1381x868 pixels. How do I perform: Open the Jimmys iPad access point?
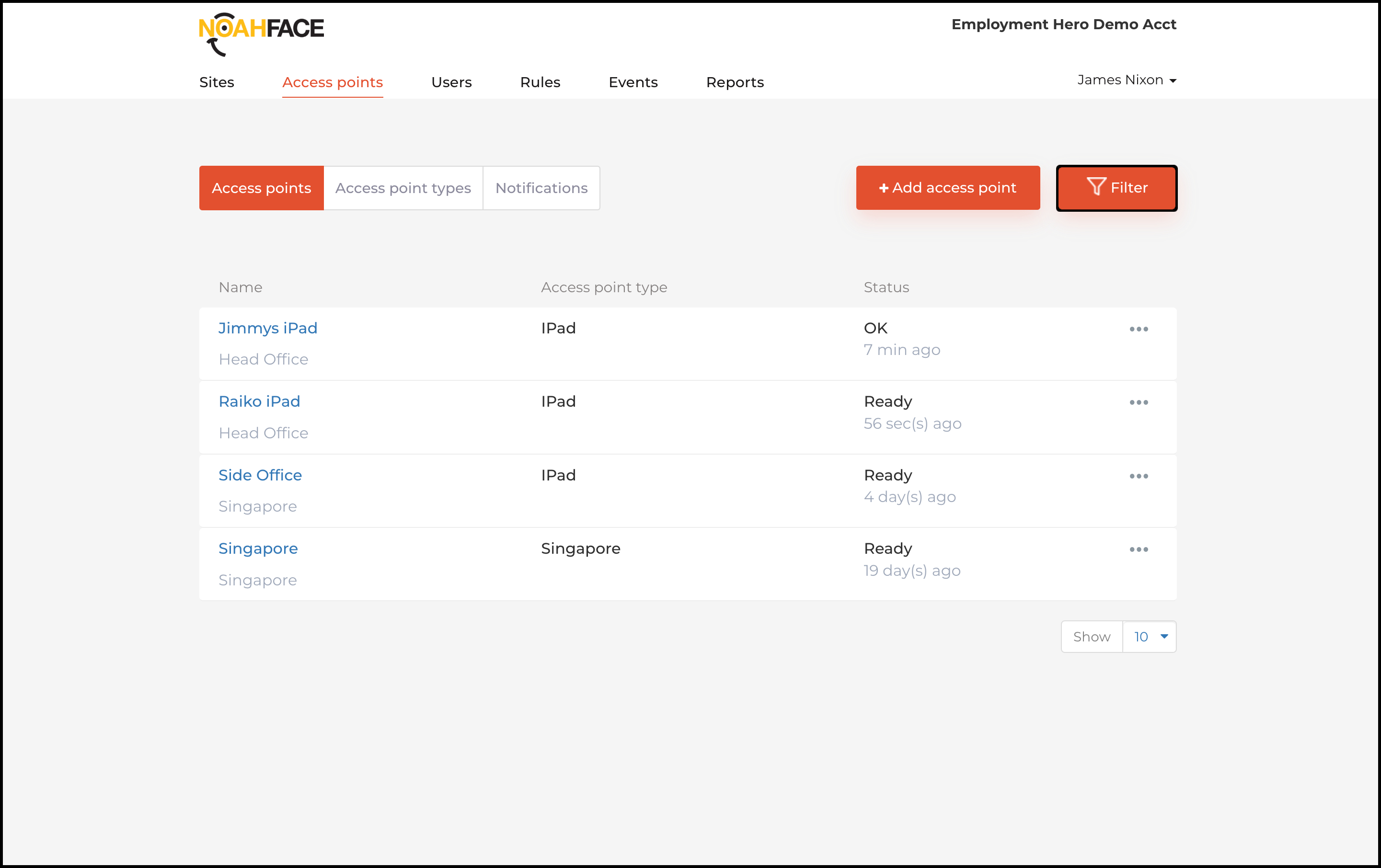click(268, 328)
